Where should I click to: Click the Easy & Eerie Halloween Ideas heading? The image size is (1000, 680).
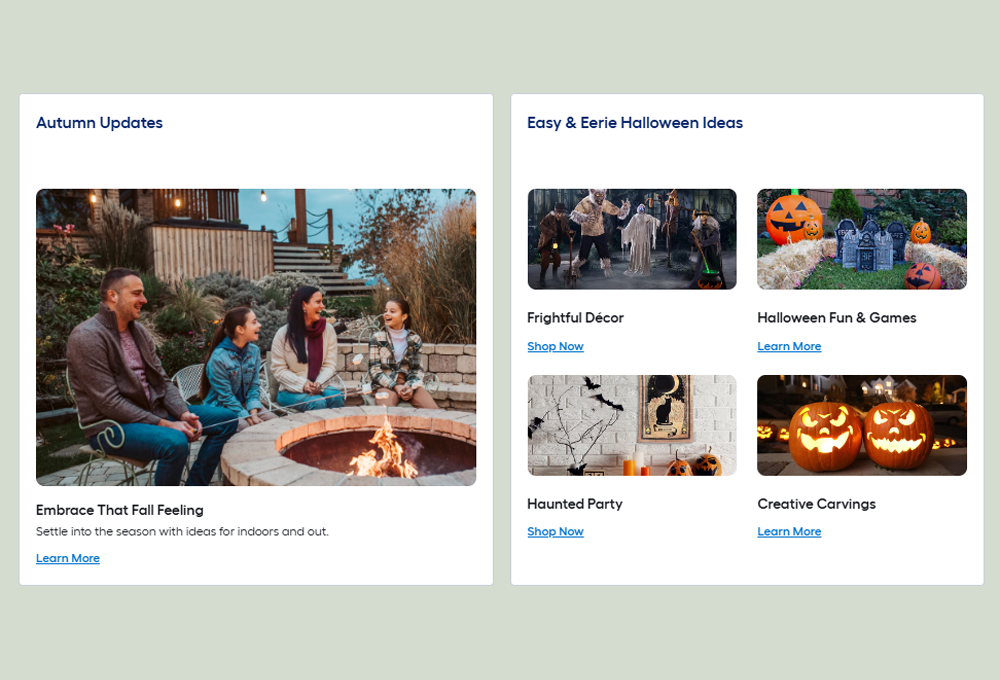tap(635, 123)
